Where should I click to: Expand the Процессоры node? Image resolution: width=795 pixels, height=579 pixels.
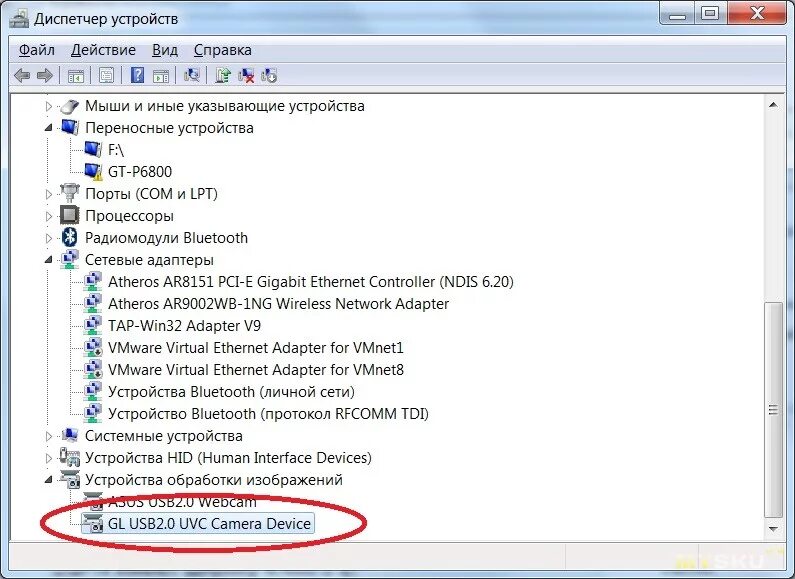tap(49, 216)
